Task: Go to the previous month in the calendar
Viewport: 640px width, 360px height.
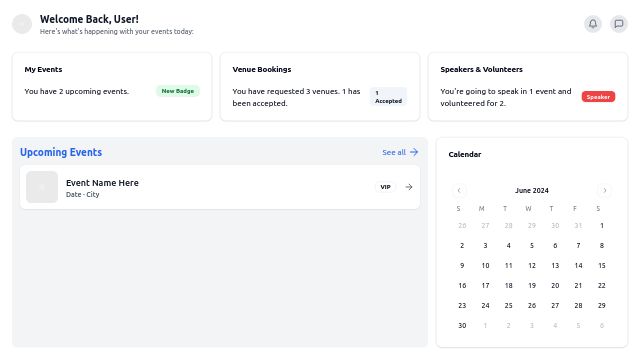Action: coord(459,190)
